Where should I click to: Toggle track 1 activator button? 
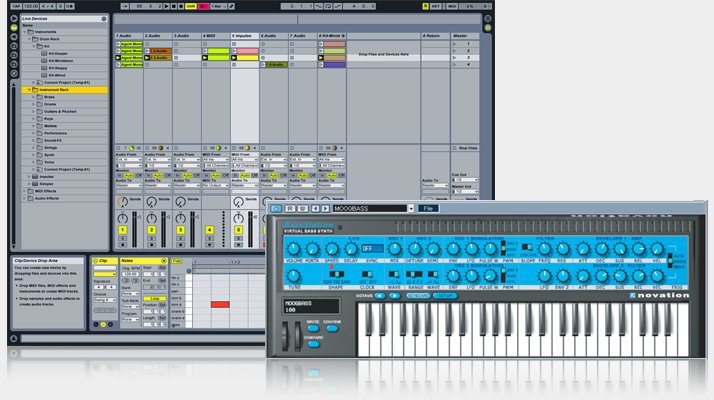[122, 231]
